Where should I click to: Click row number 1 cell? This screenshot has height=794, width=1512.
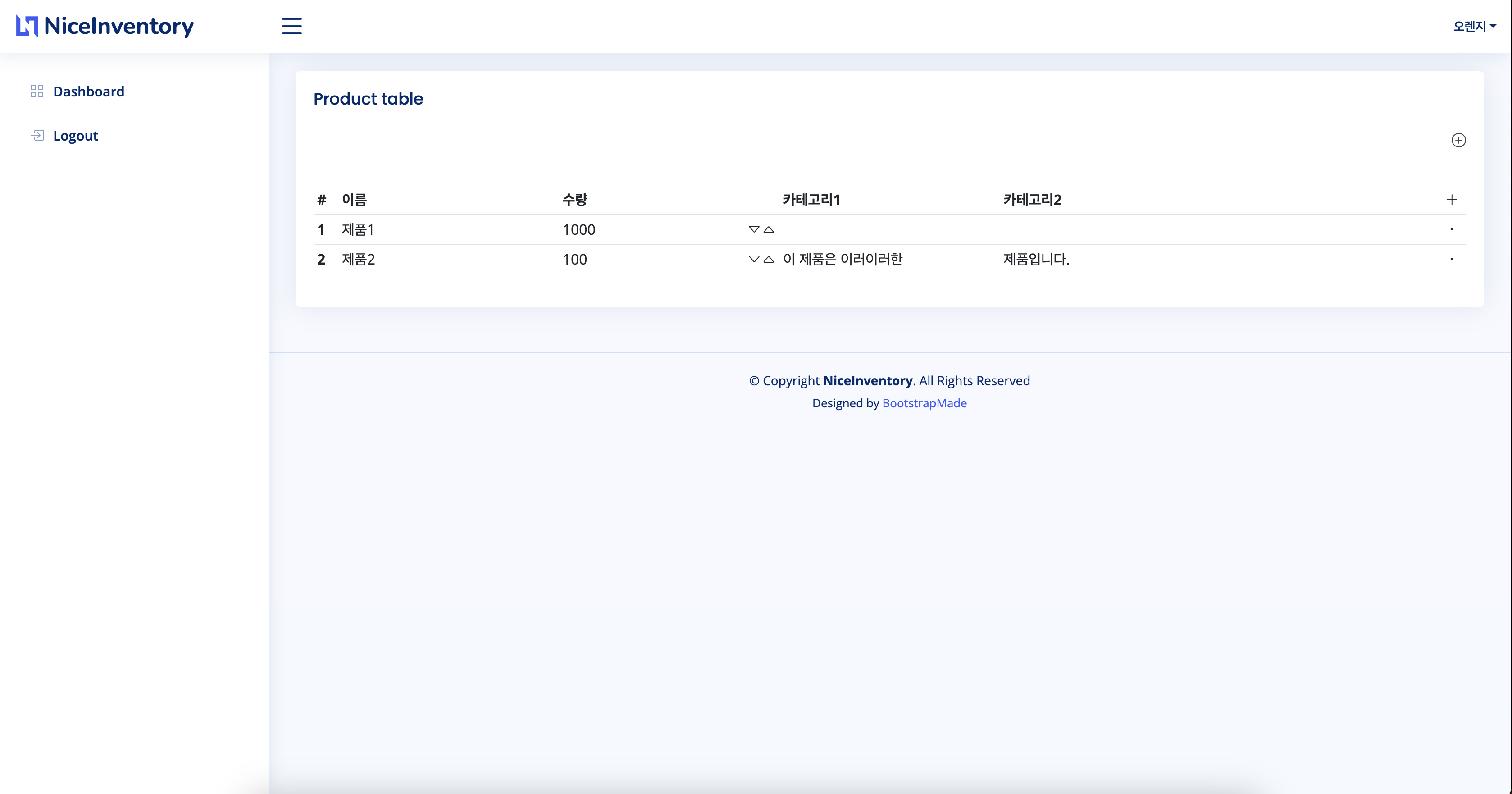(321, 230)
